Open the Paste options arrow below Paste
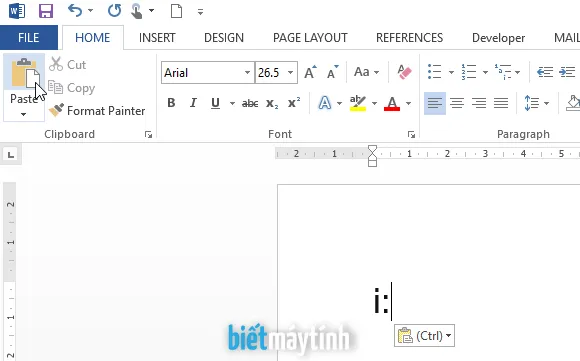The width and height of the screenshot is (580, 361). pos(23,114)
